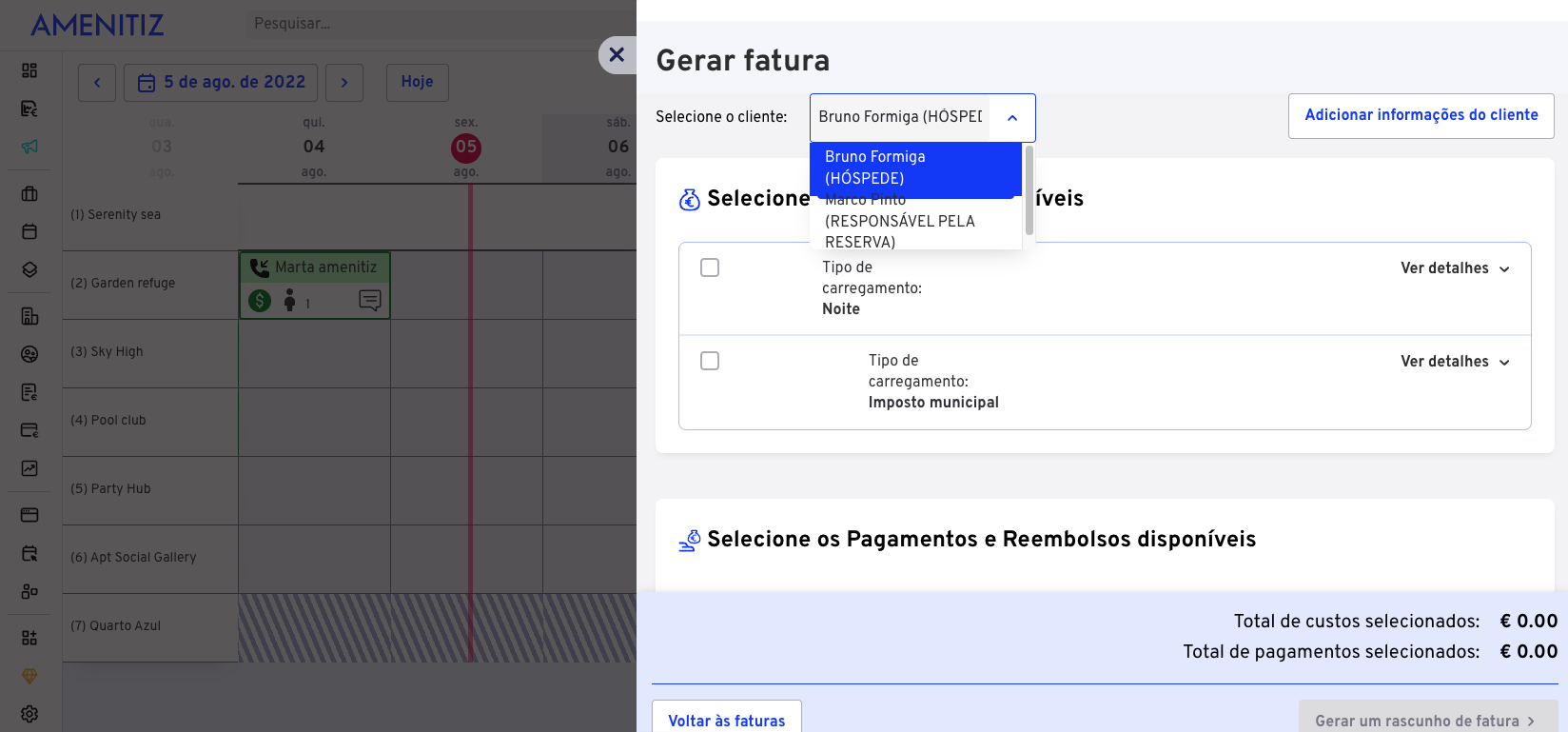Close the Gerar fatura panel with X

pos(617,54)
